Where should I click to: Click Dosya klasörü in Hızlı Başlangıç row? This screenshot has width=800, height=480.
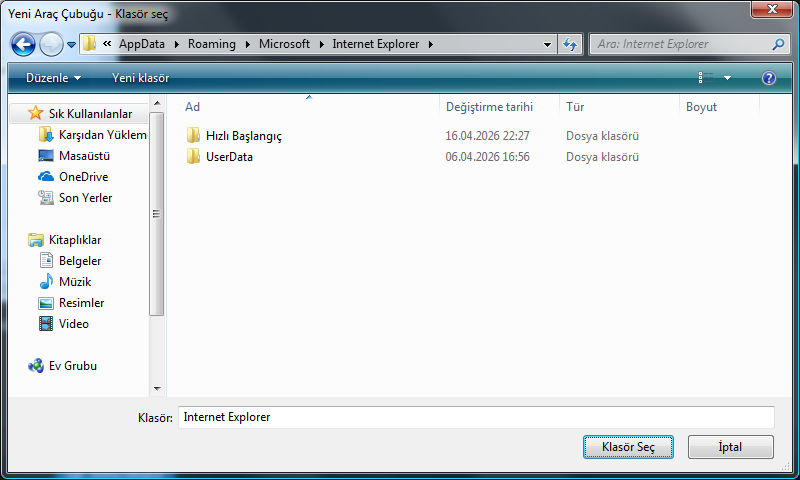[x=602, y=136]
